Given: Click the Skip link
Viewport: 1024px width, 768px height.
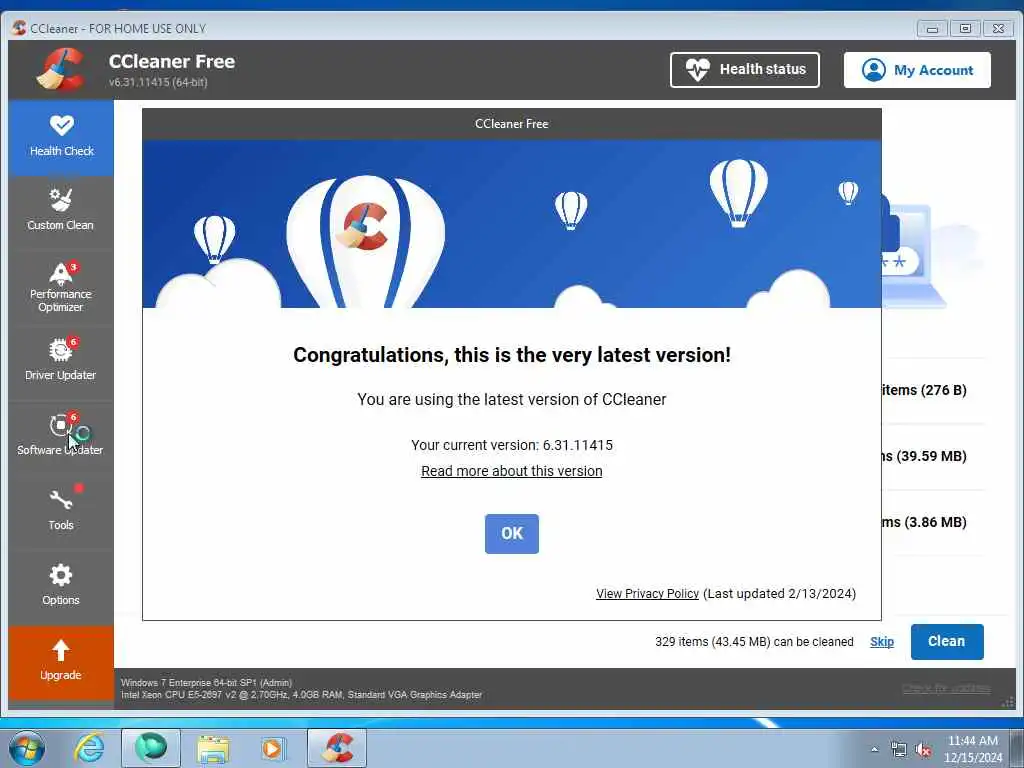Looking at the screenshot, I should pos(882,642).
